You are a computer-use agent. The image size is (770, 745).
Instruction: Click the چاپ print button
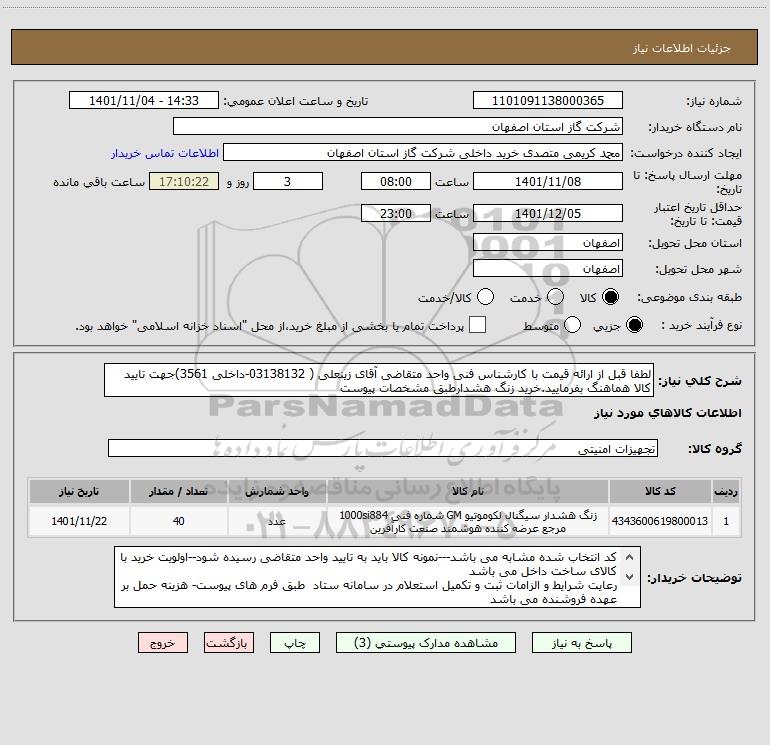(295, 643)
